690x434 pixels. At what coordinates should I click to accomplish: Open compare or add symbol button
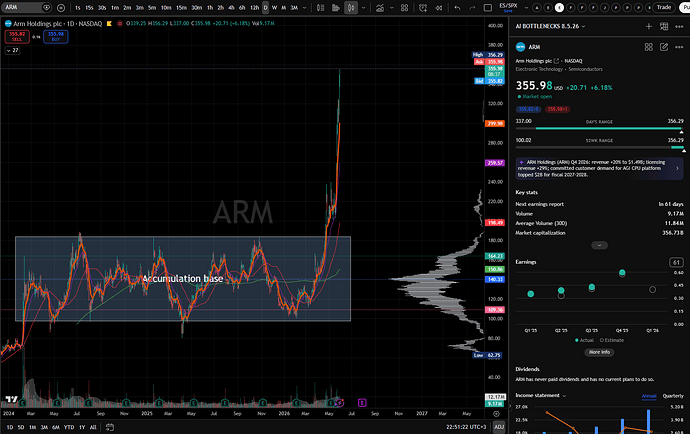click(x=61, y=7)
